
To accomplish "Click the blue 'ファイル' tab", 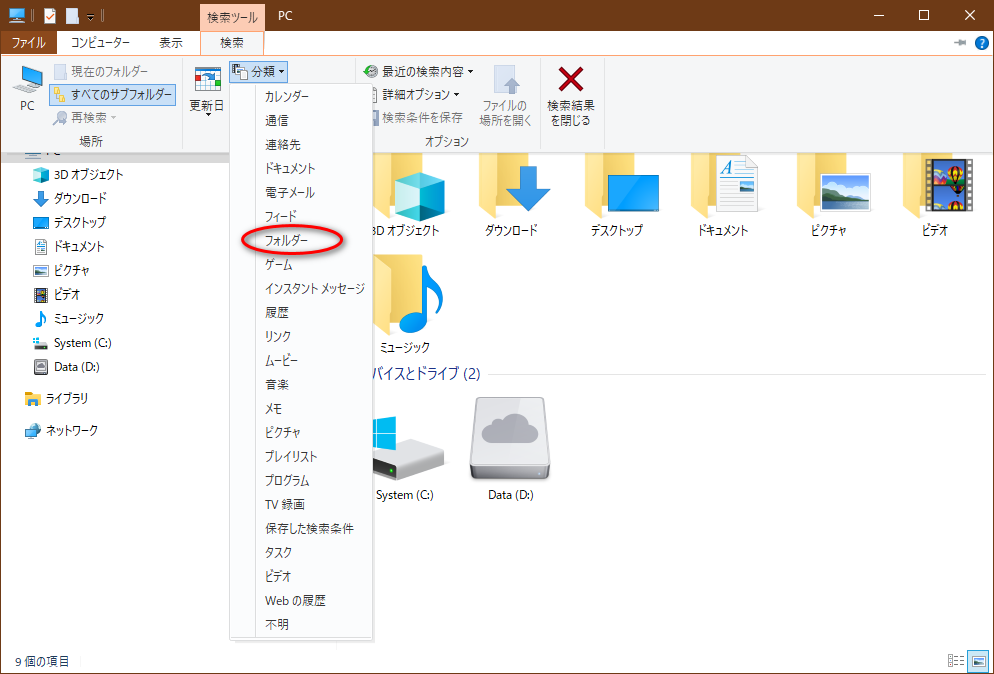I will [x=28, y=43].
